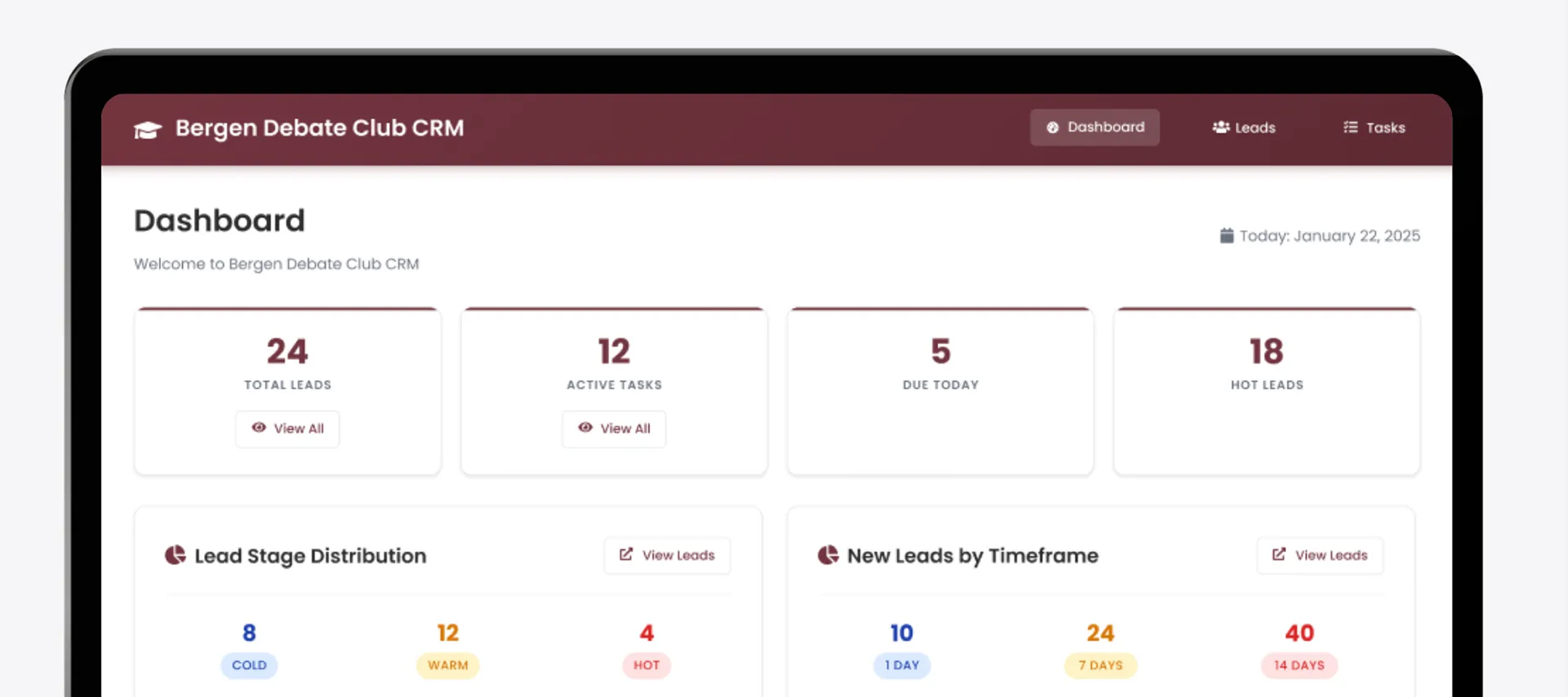This screenshot has width=1568, height=697.
Task: Click the Lead Stage Distribution heading
Action: pyautogui.click(x=311, y=556)
